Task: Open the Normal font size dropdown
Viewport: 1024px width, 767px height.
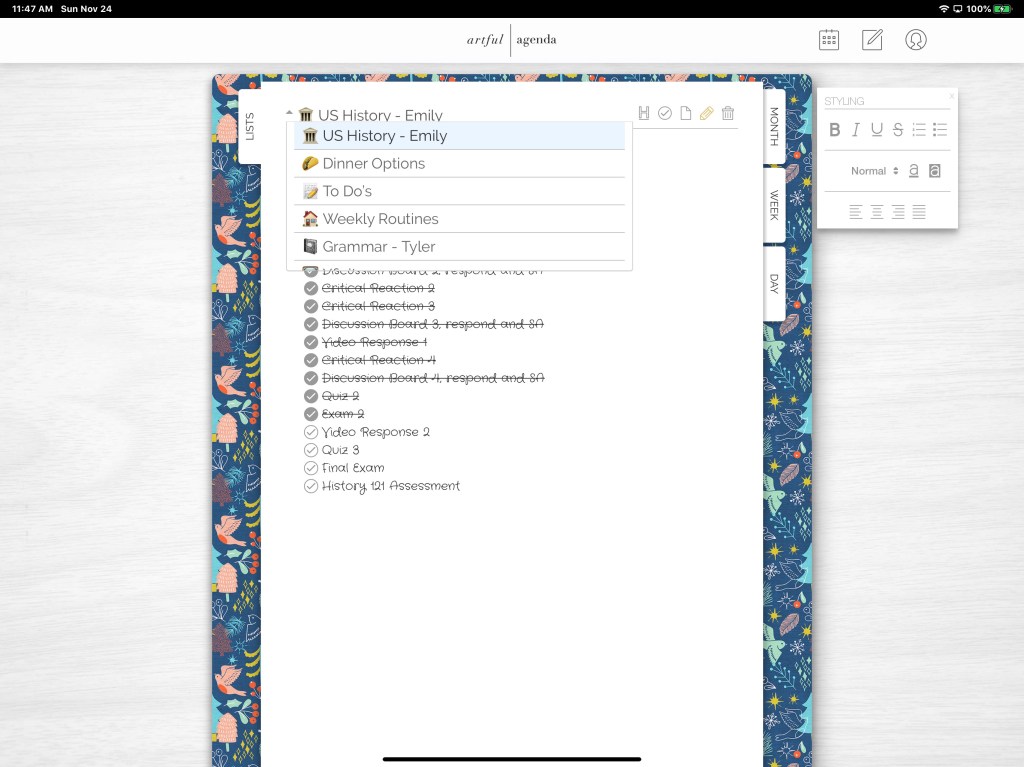Action: (x=874, y=171)
